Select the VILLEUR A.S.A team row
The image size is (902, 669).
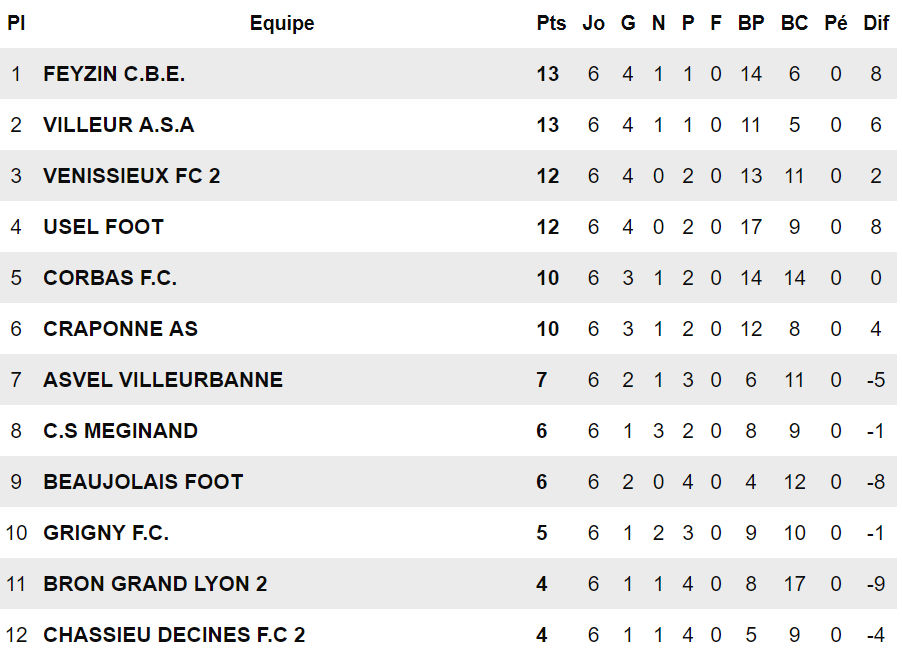pyautogui.click(x=119, y=125)
